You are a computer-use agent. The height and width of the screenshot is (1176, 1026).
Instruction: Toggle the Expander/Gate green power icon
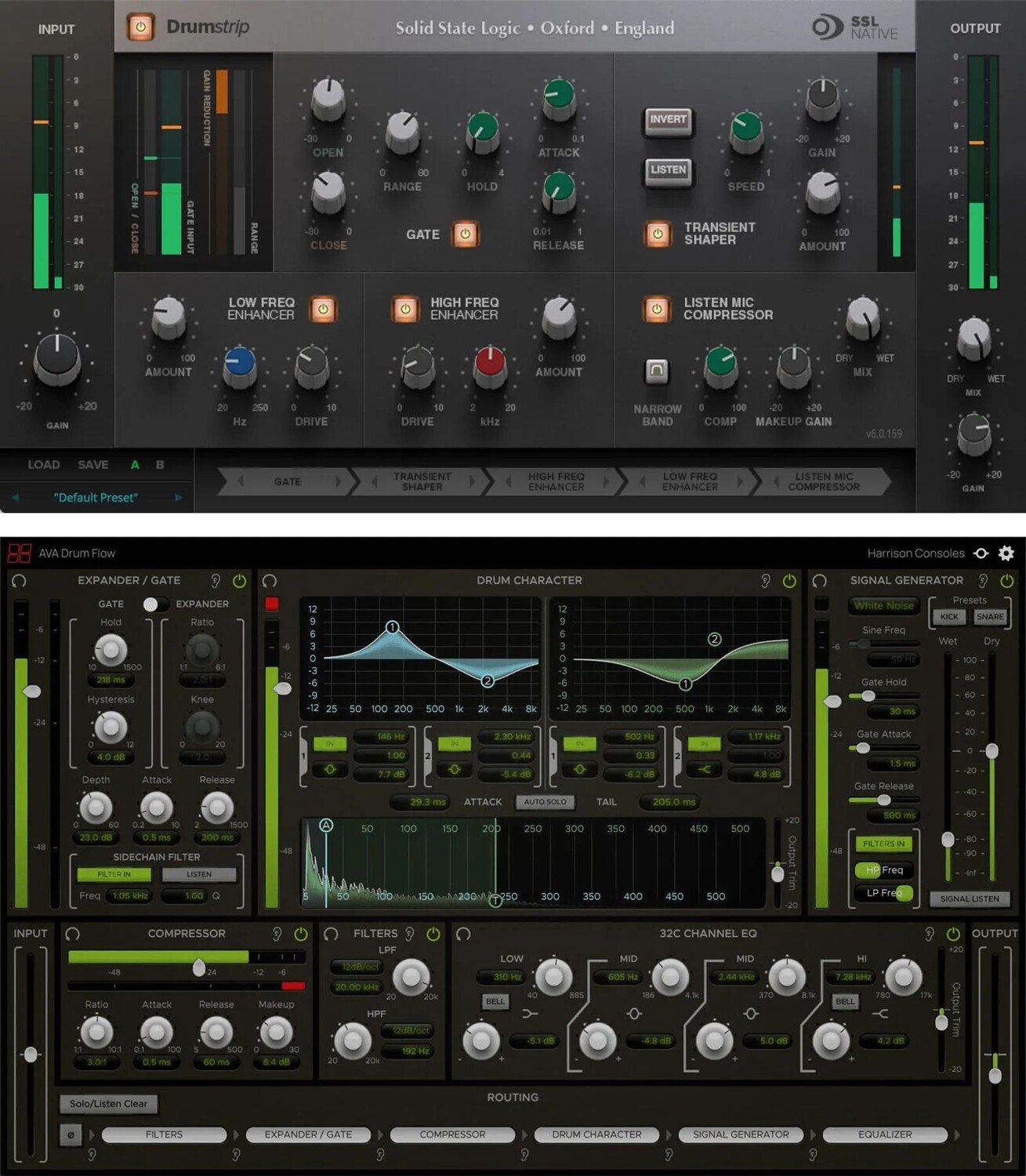[239, 580]
